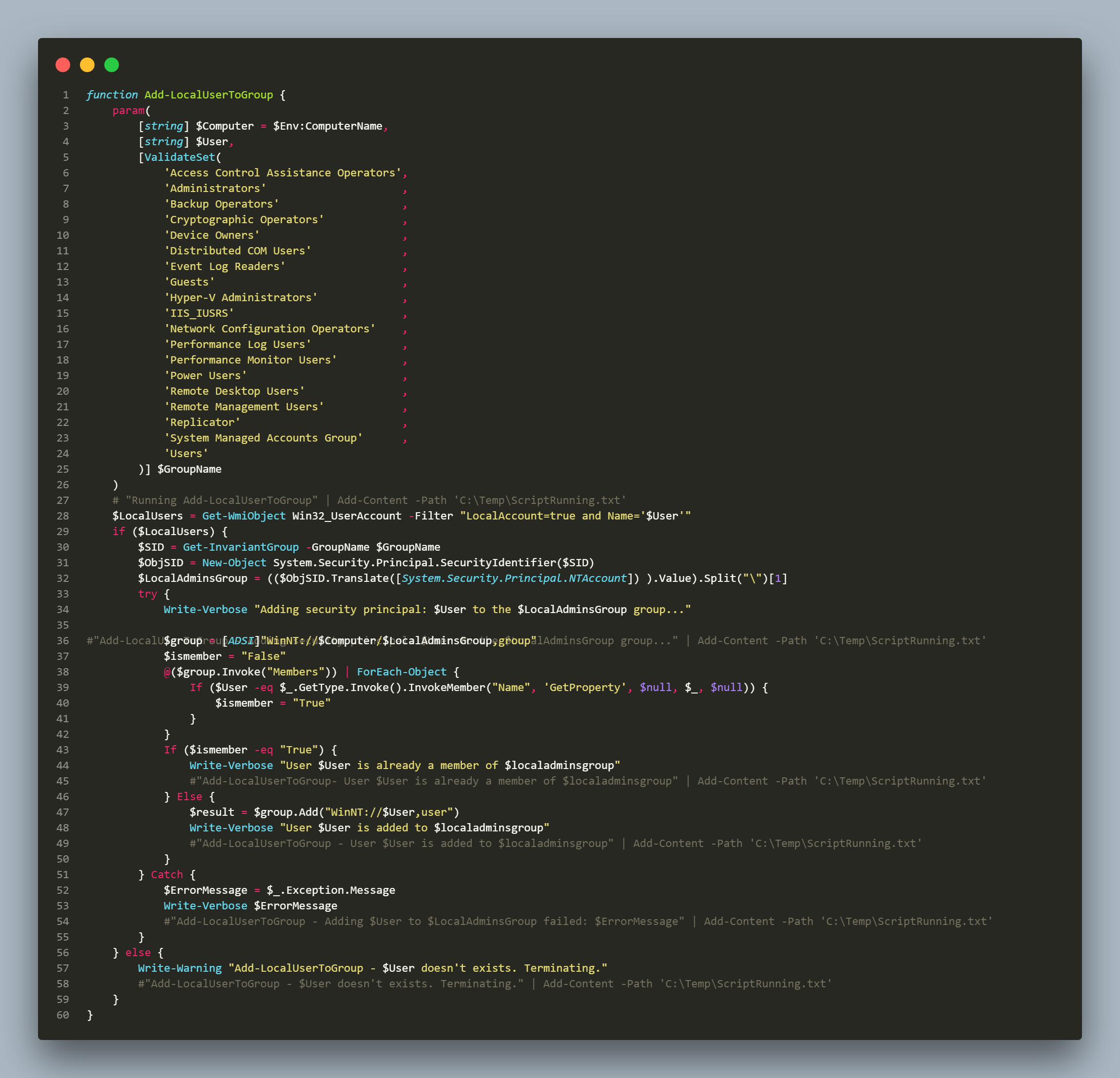The width and height of the screenshot is (1120, 1078).
Task: Click the green maximize window dot
Action: pos(112,65)
